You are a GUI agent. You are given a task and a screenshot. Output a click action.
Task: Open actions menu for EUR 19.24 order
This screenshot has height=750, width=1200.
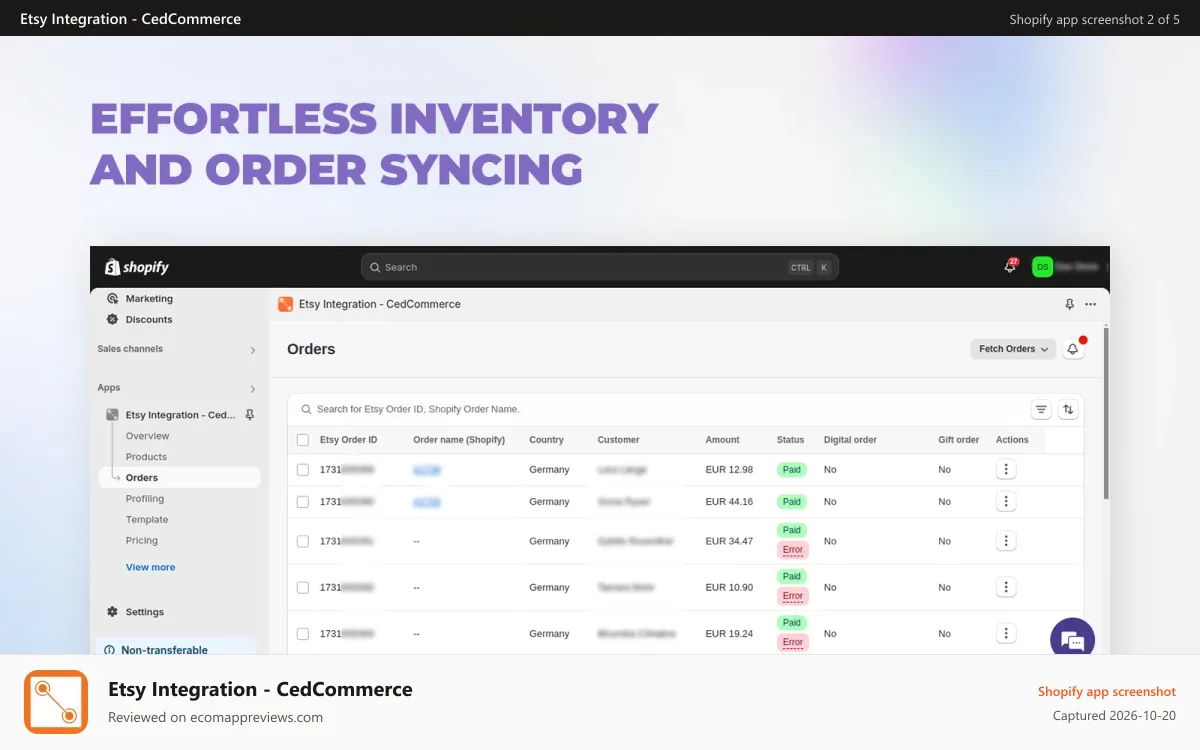pyautogui.click(x=1006, y=633)
